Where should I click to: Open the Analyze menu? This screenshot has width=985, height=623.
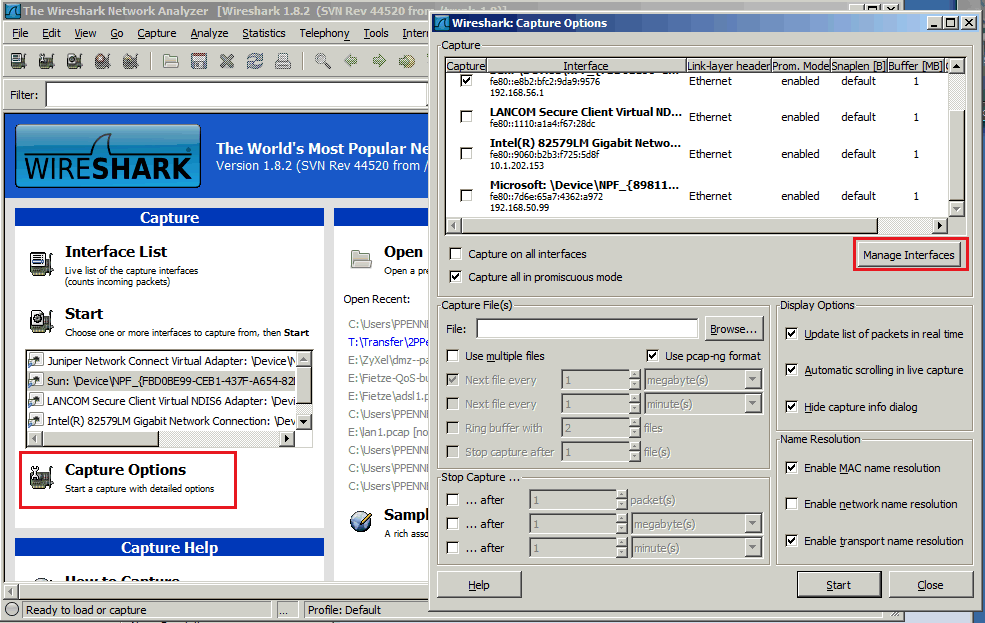(209, 33)
